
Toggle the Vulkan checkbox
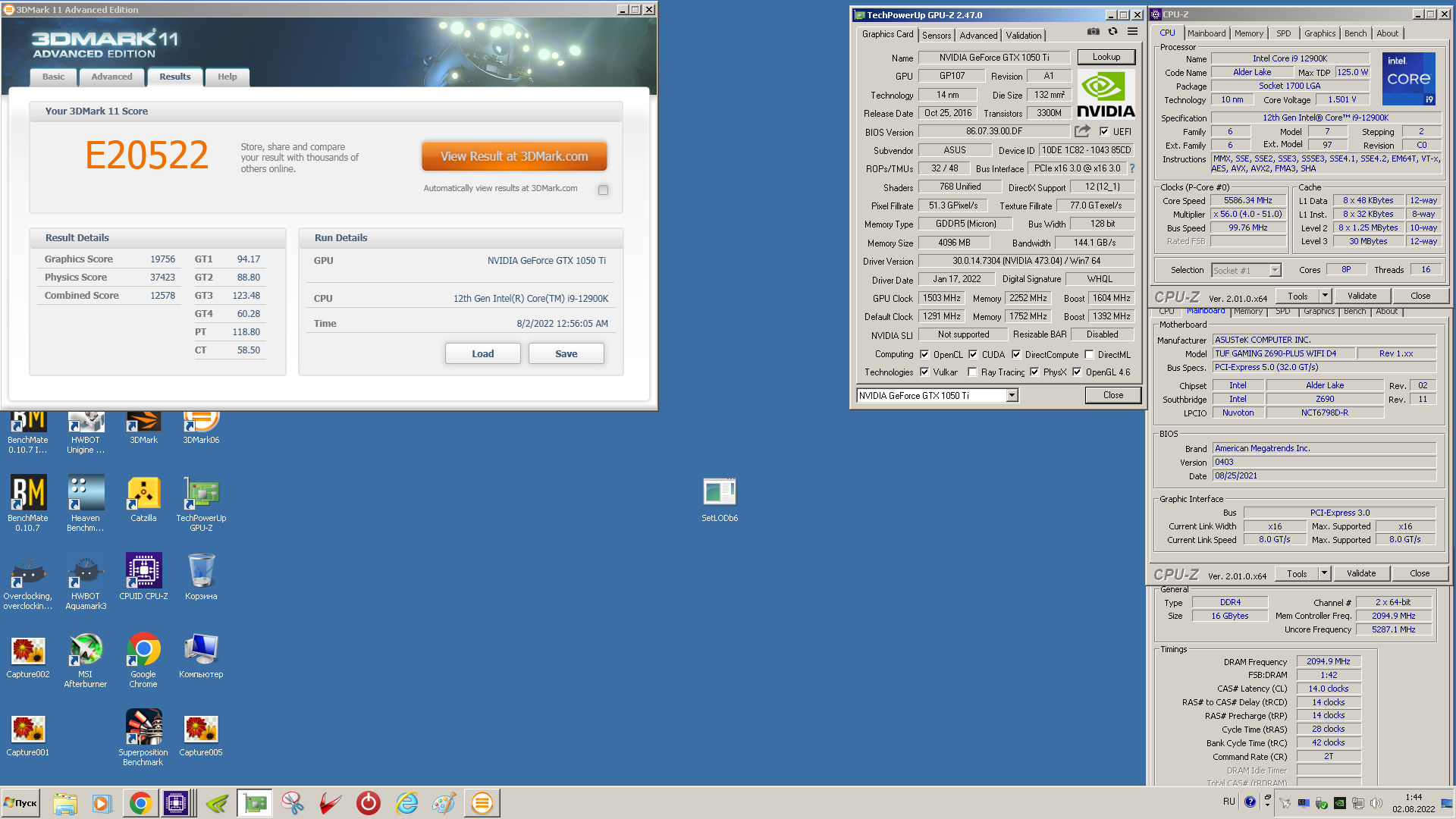(924, 372)
